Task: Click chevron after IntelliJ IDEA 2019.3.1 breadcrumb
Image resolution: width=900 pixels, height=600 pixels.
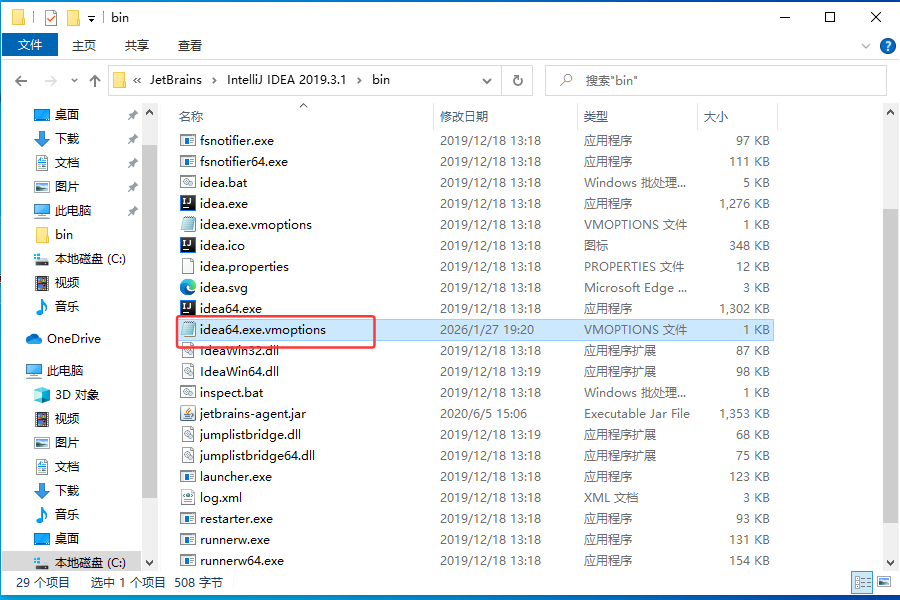Action: (359, 80)
